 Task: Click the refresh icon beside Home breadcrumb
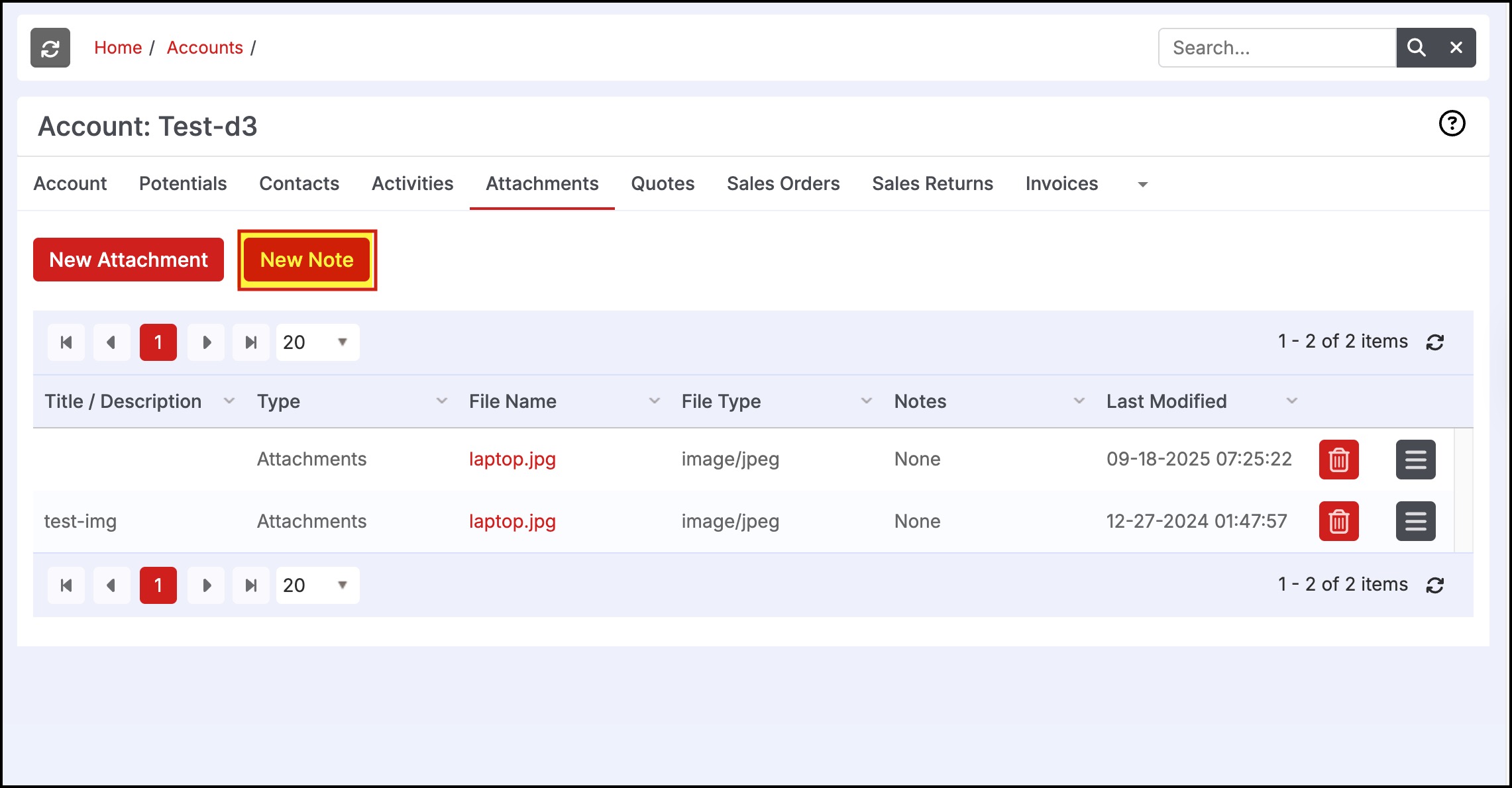click(50, 48)
